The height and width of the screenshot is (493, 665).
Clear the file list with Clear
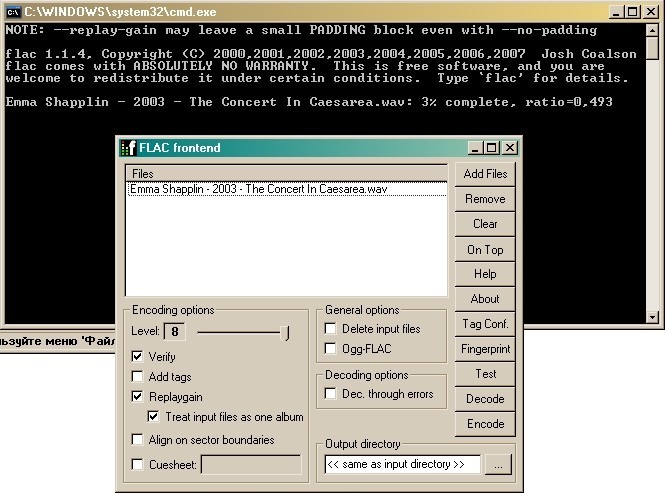(485, 224)
